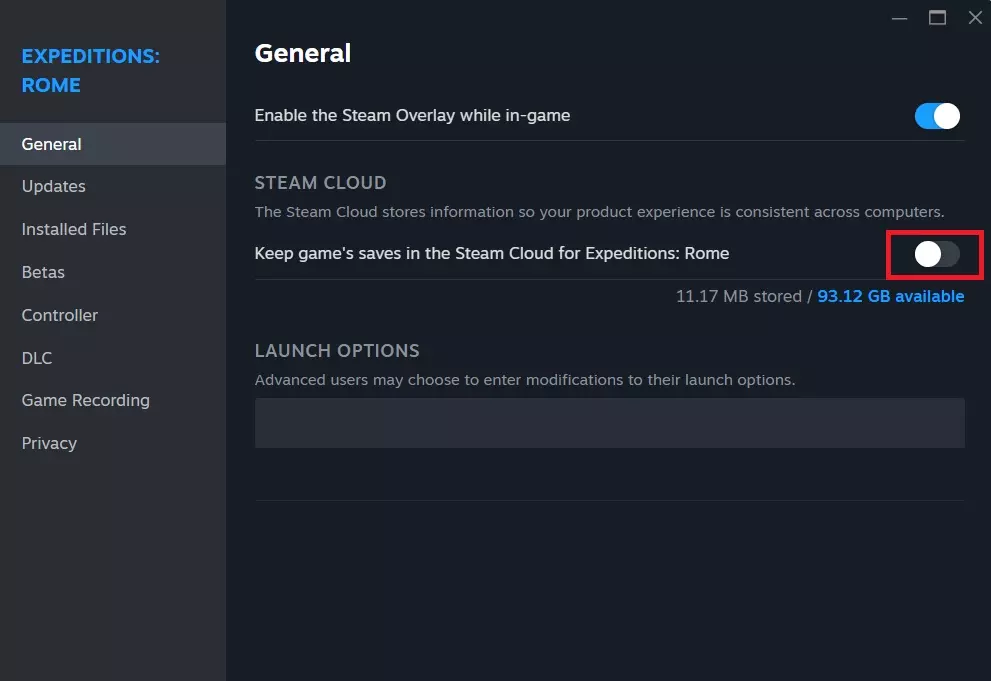The image size is (991, 681).
Task: Click the Launch Options section heading
Action: click(337, 351)
